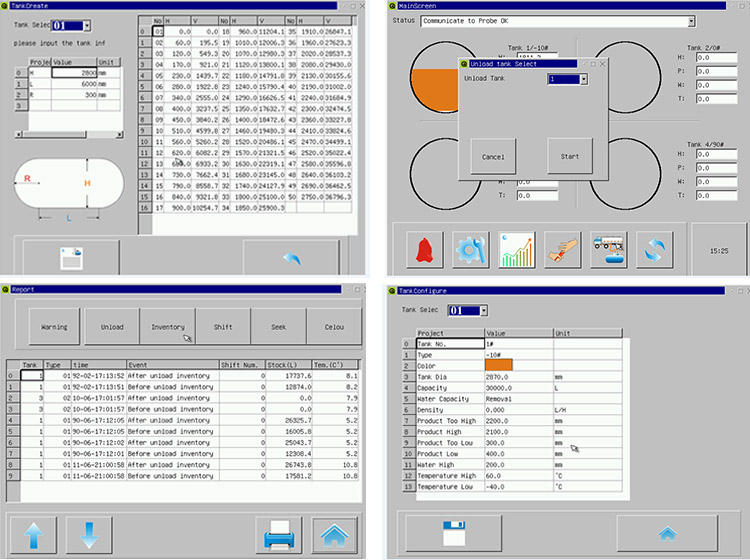Print the report using printer icon
The image size is (750, 560).
tap(278, 534)
